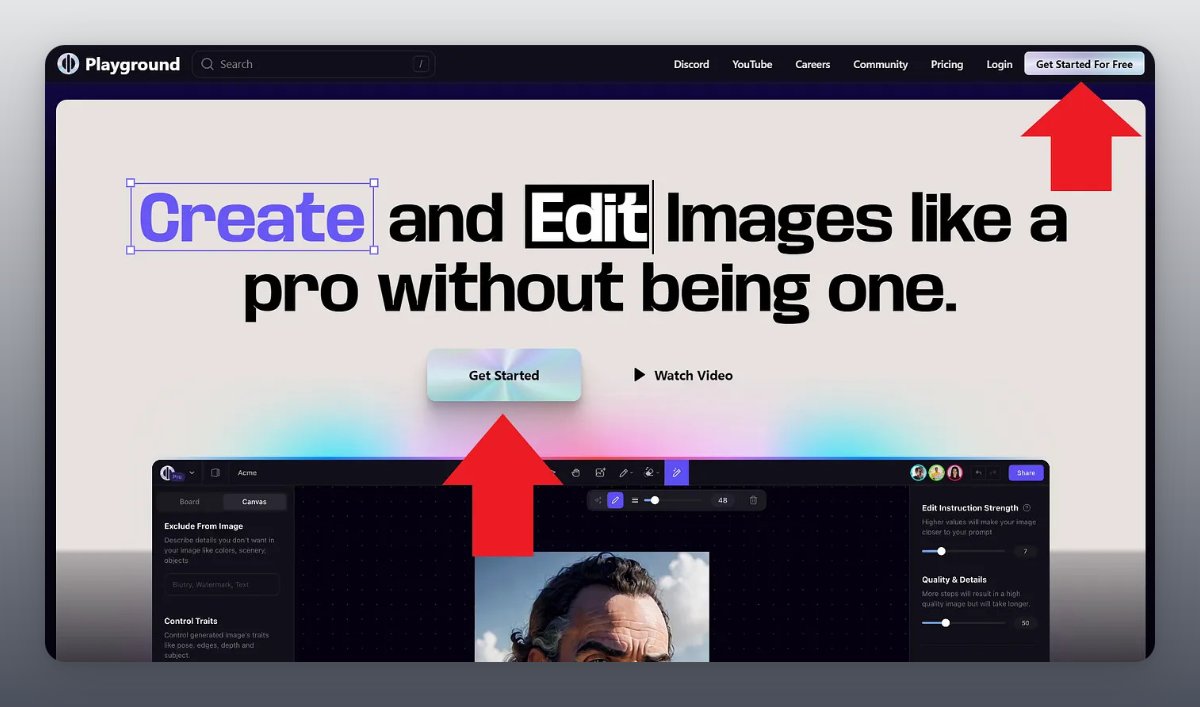Adjust the Edit Instruction Strength slider
The height and width of the screenshot is (707, 1200).
click(x=964, y=551)
